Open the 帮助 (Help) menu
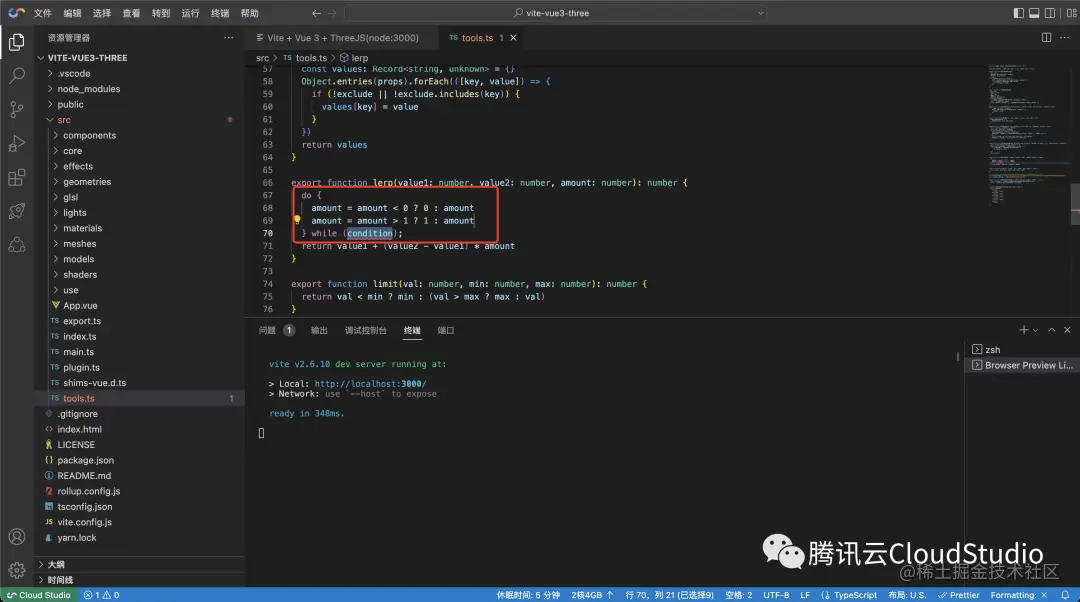Screen dimensions: 1080x602 click(x=250, y=13)
